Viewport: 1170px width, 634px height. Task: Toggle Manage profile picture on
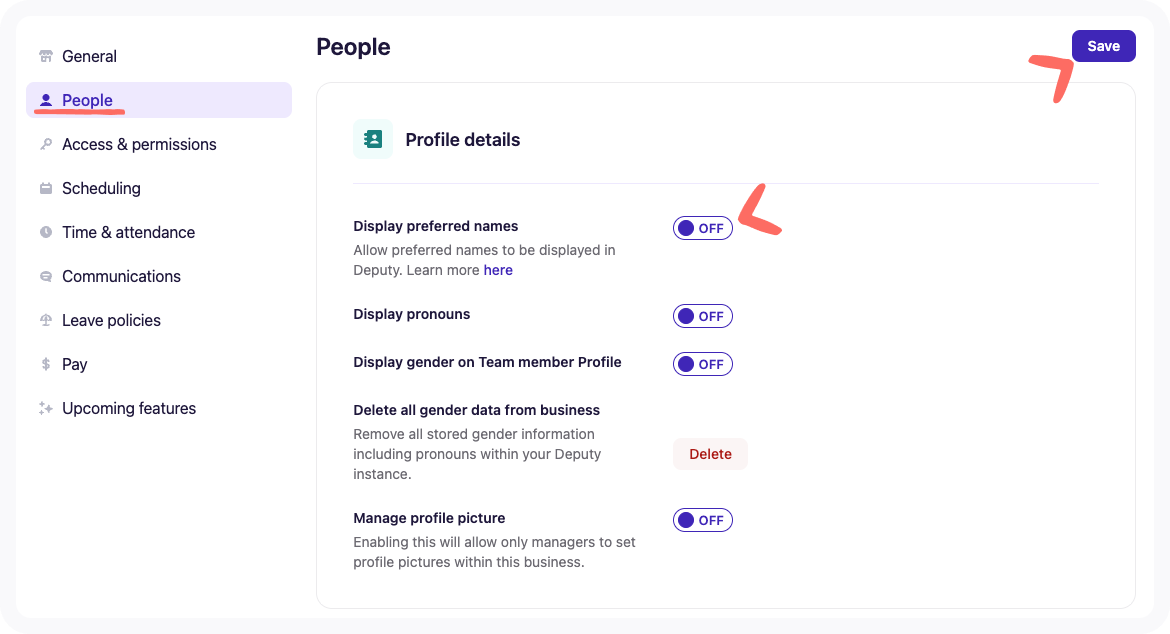click(x=703, y=520)
